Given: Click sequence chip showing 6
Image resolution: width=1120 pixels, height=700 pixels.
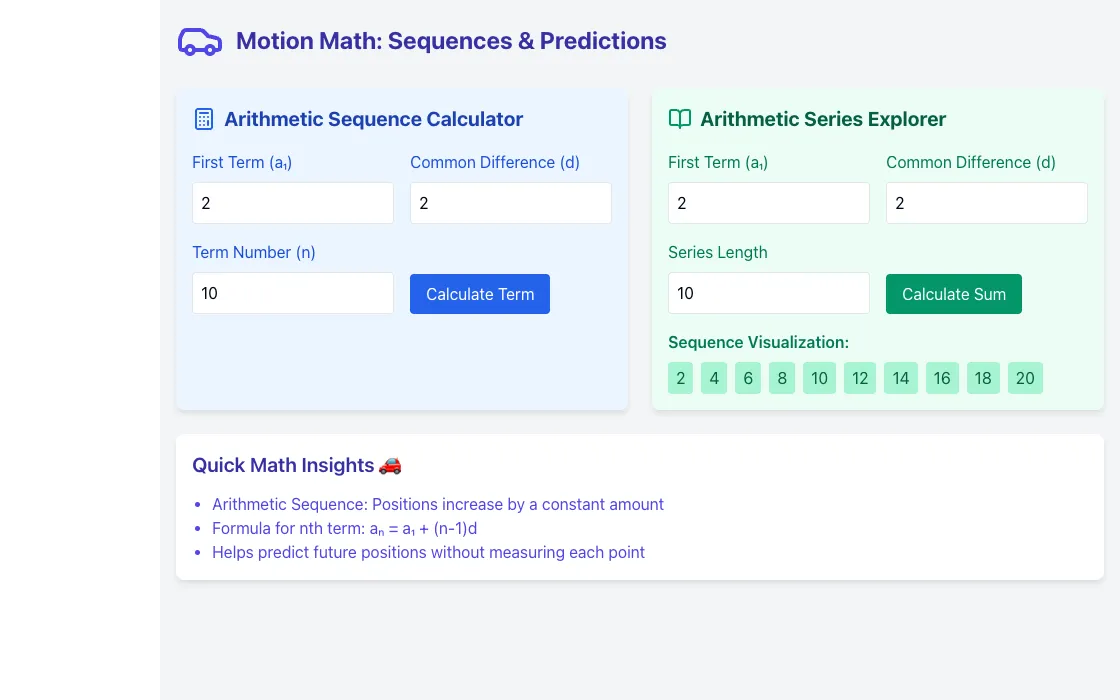Looking at the screenshot, I should 748,379.
